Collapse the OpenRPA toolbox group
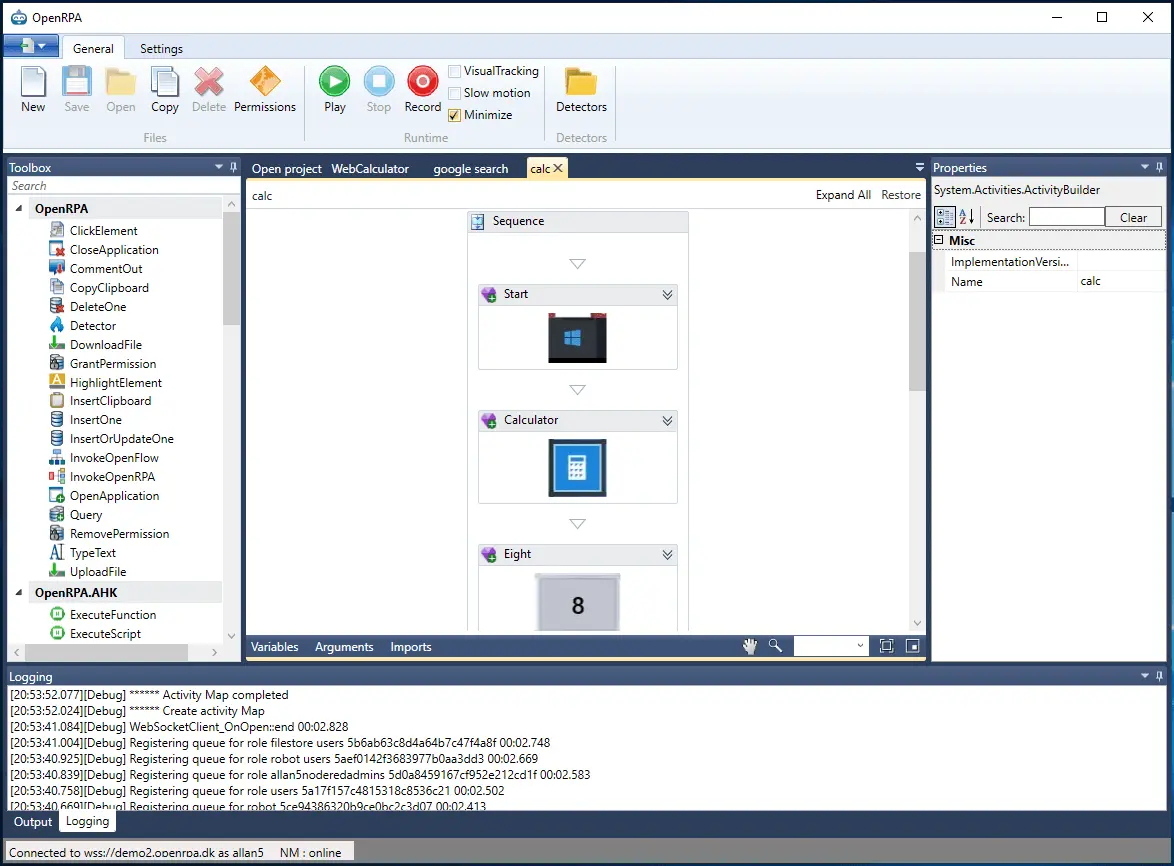Viewport: 1174px width, 866px height. click(19, 209)
